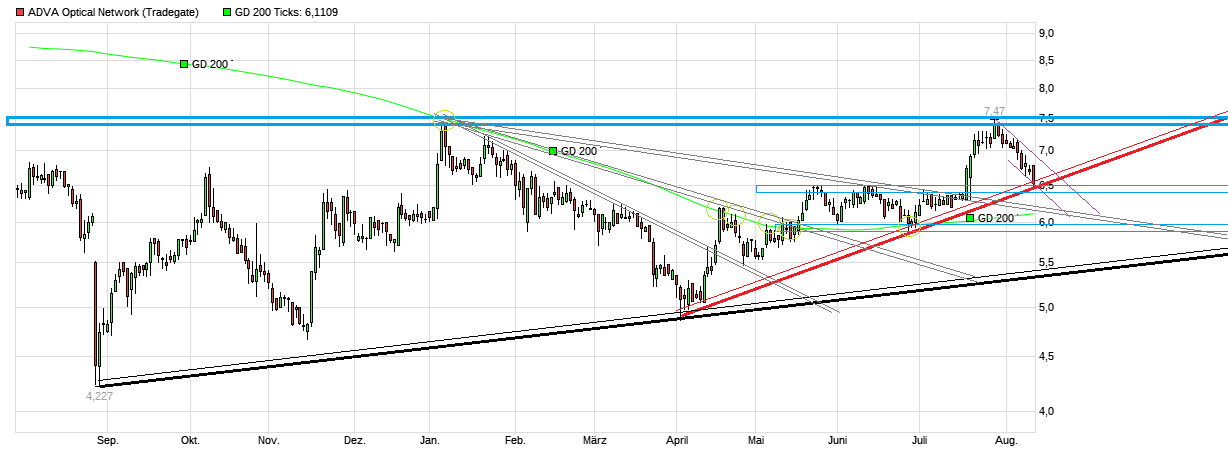Click the 8,0 price axis label
Viewport: 1228px width, 471px height.
point(1047,89)
